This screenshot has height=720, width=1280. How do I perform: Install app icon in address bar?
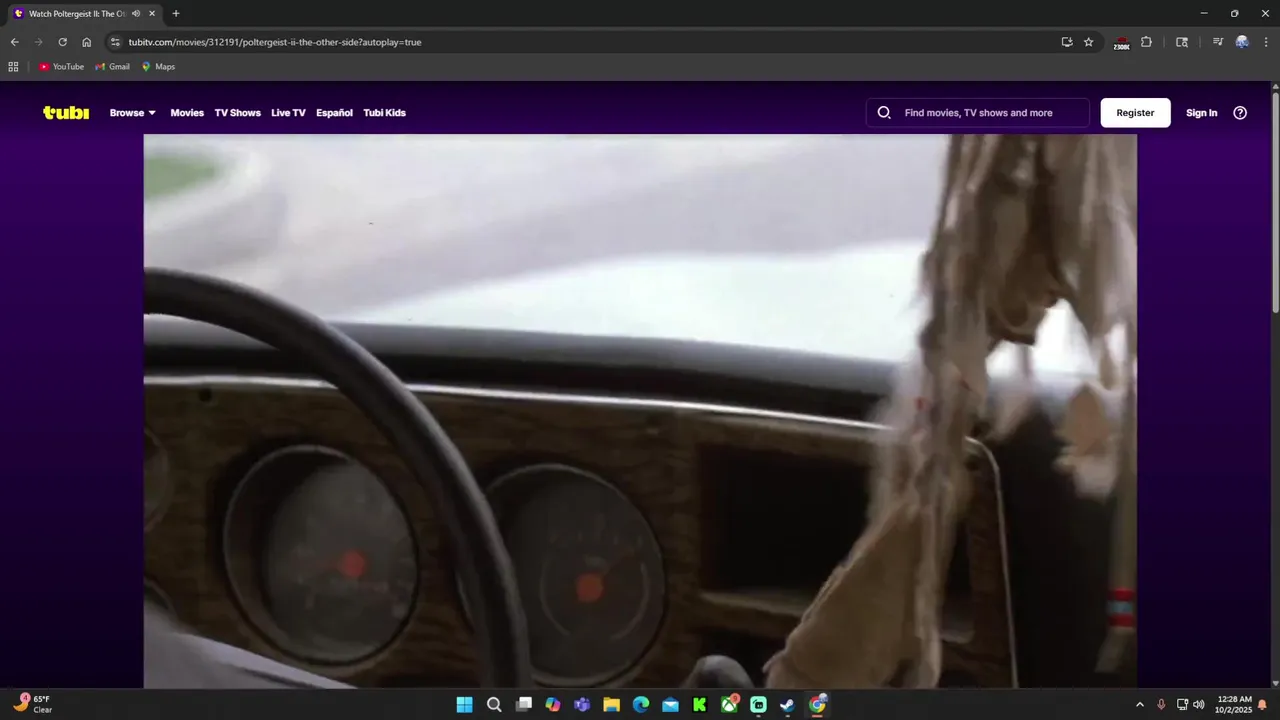pyautogui.click(x=1067, y=42)
